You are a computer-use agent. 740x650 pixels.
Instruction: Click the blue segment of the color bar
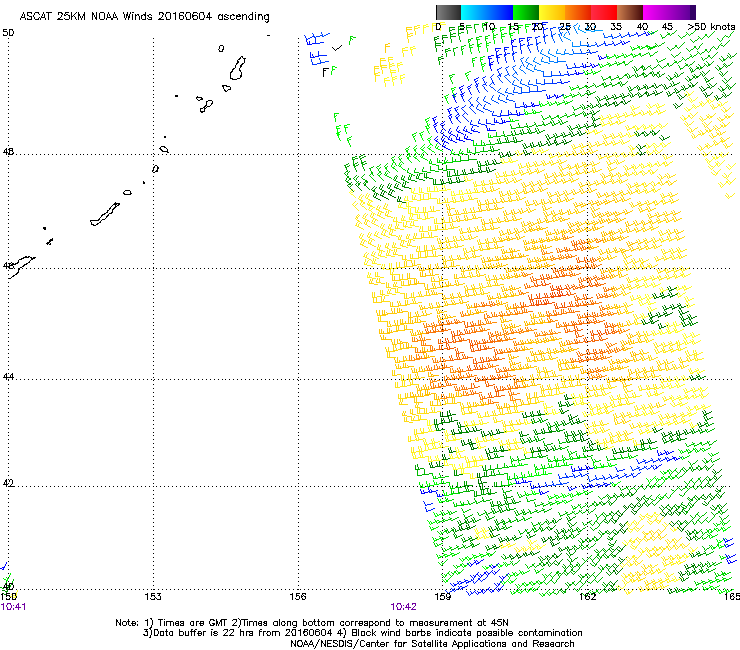coord(500,12)
